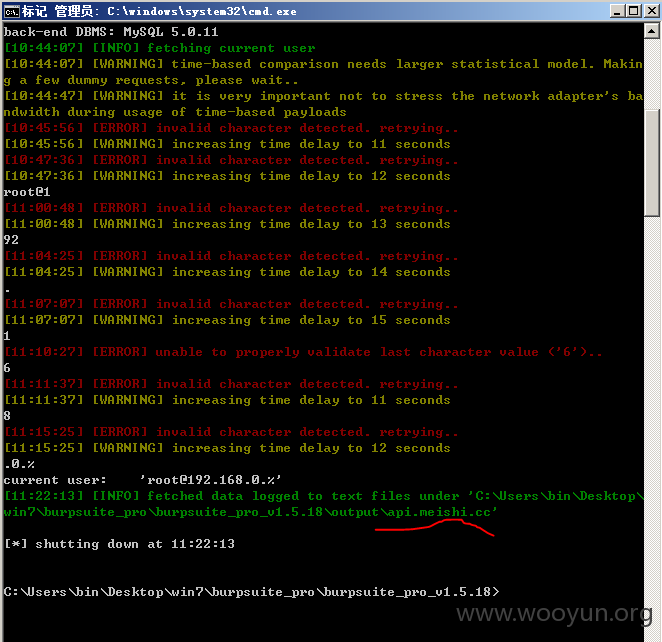Click the 11:00:48 'delay to 13 seconds' line
Screen dimensions: 662x642
pyautogui.click(x=227, y=224)
